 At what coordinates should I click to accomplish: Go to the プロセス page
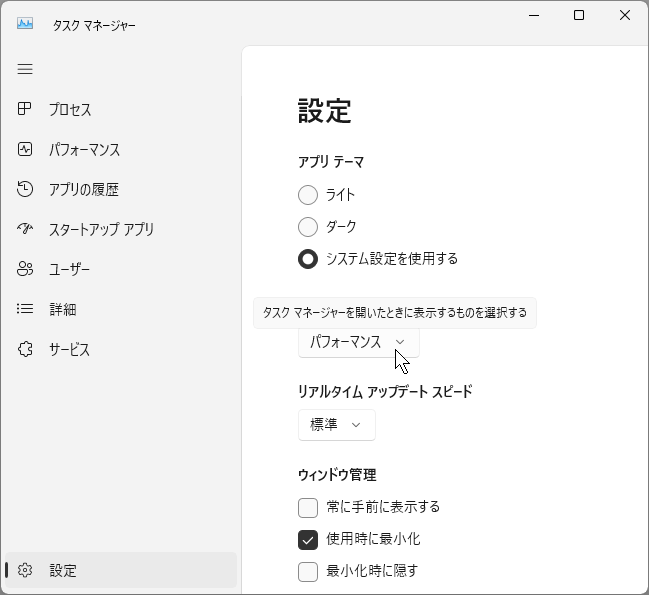pos(121,109)
